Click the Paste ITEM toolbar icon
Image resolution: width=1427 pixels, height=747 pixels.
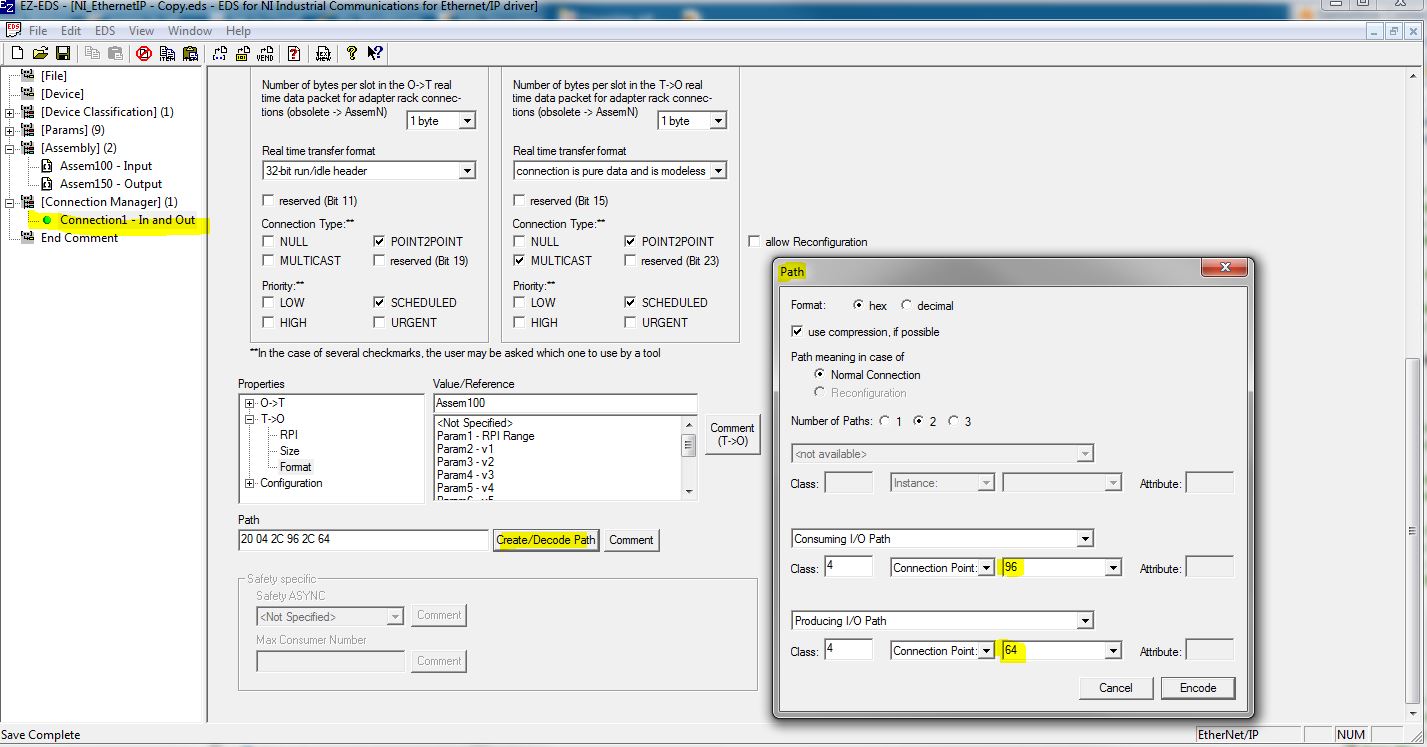(x=190, y=53)
